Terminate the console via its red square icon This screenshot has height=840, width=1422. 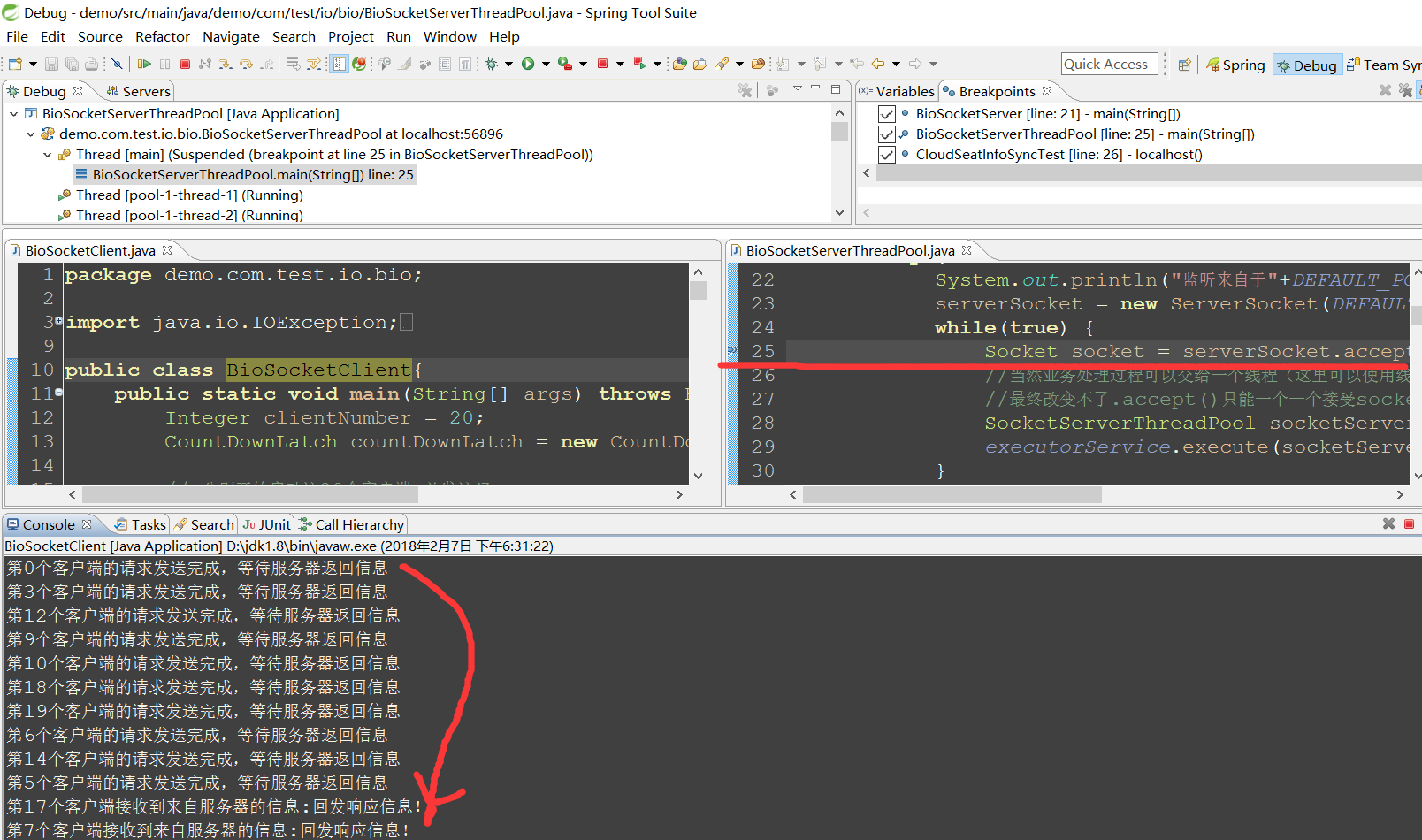click(x=1409, y=523)
